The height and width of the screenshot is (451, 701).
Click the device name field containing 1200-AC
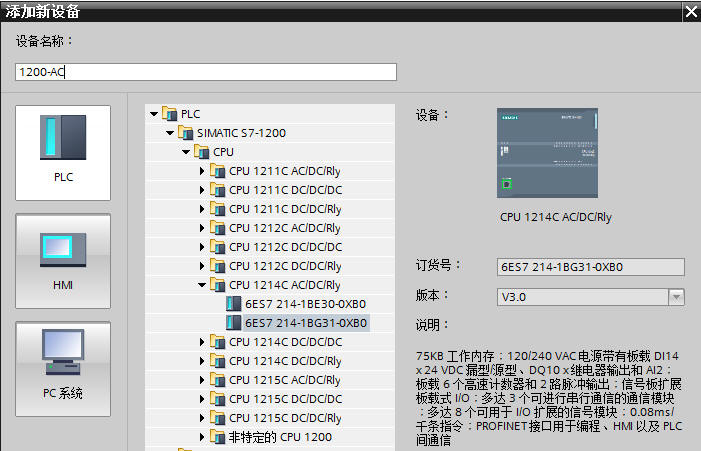206,72
